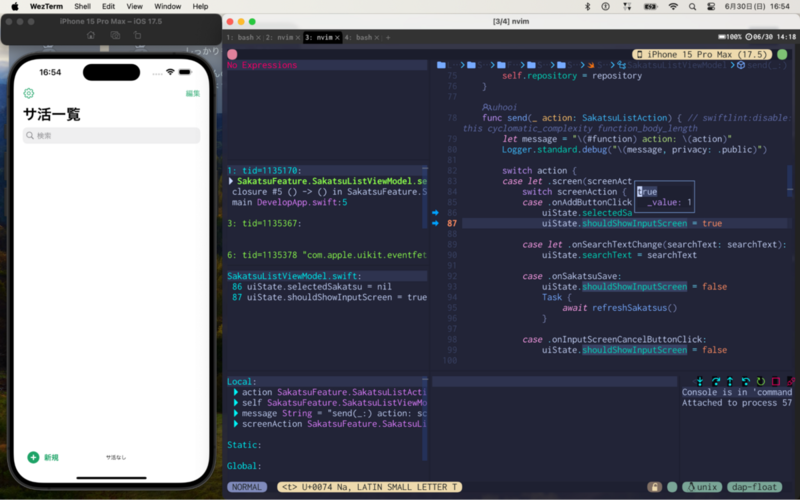Tap the 新規 button label

coord(51,458)
